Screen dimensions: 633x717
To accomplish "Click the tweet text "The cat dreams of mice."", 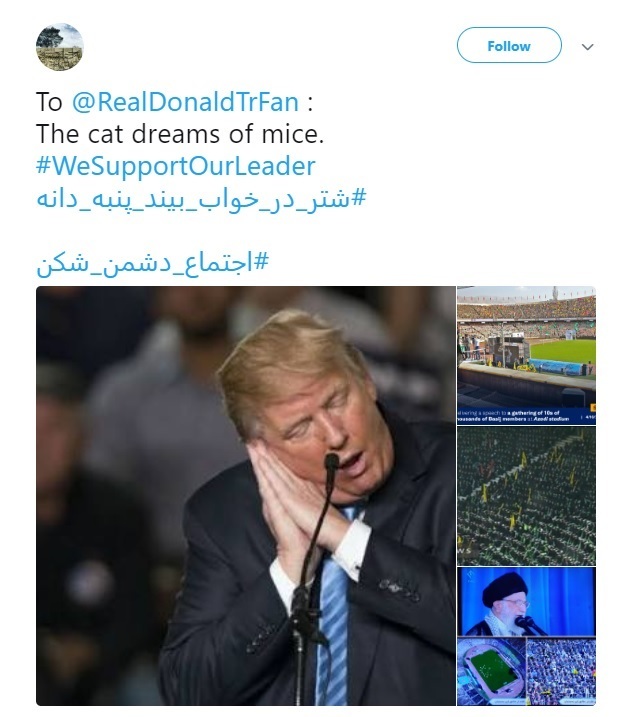I will pyautogui.click(x=180, y=134).
